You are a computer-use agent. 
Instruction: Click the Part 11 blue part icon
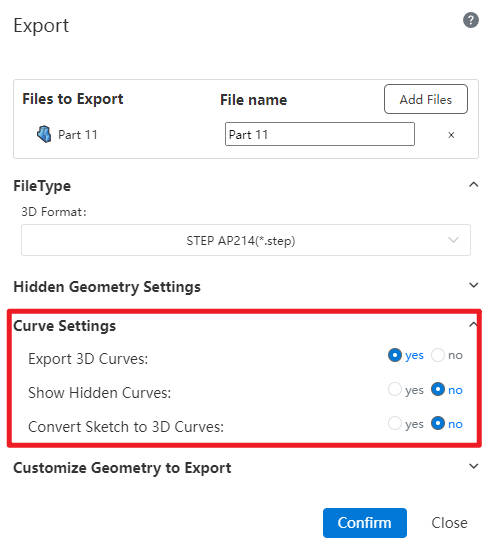[44, 134]
